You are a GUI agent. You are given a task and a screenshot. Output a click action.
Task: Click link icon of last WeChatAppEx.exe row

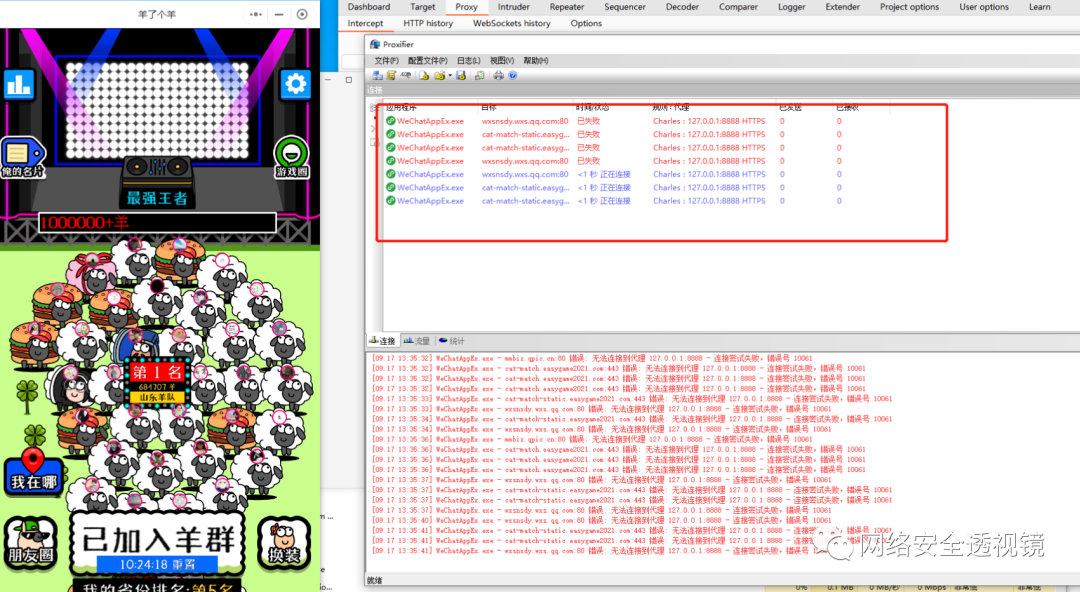pos(391,201)
